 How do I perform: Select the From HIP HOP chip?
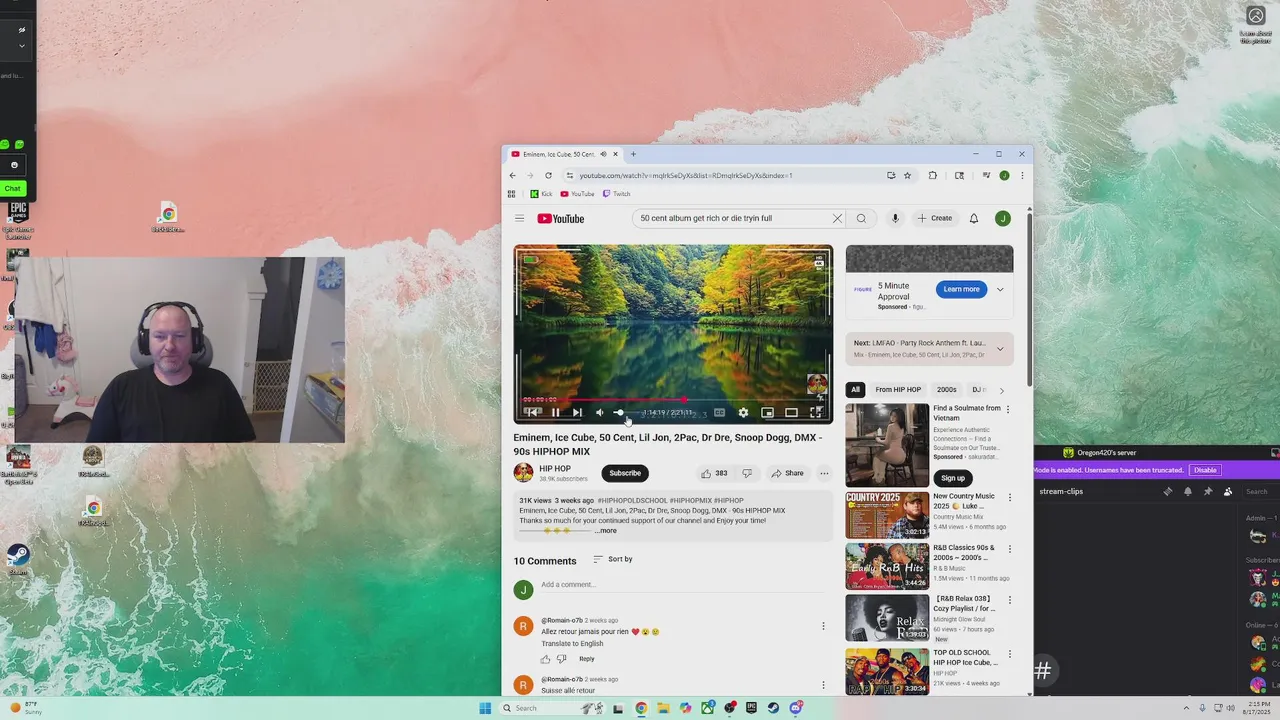pyautogui.click(x=898, y=390)
